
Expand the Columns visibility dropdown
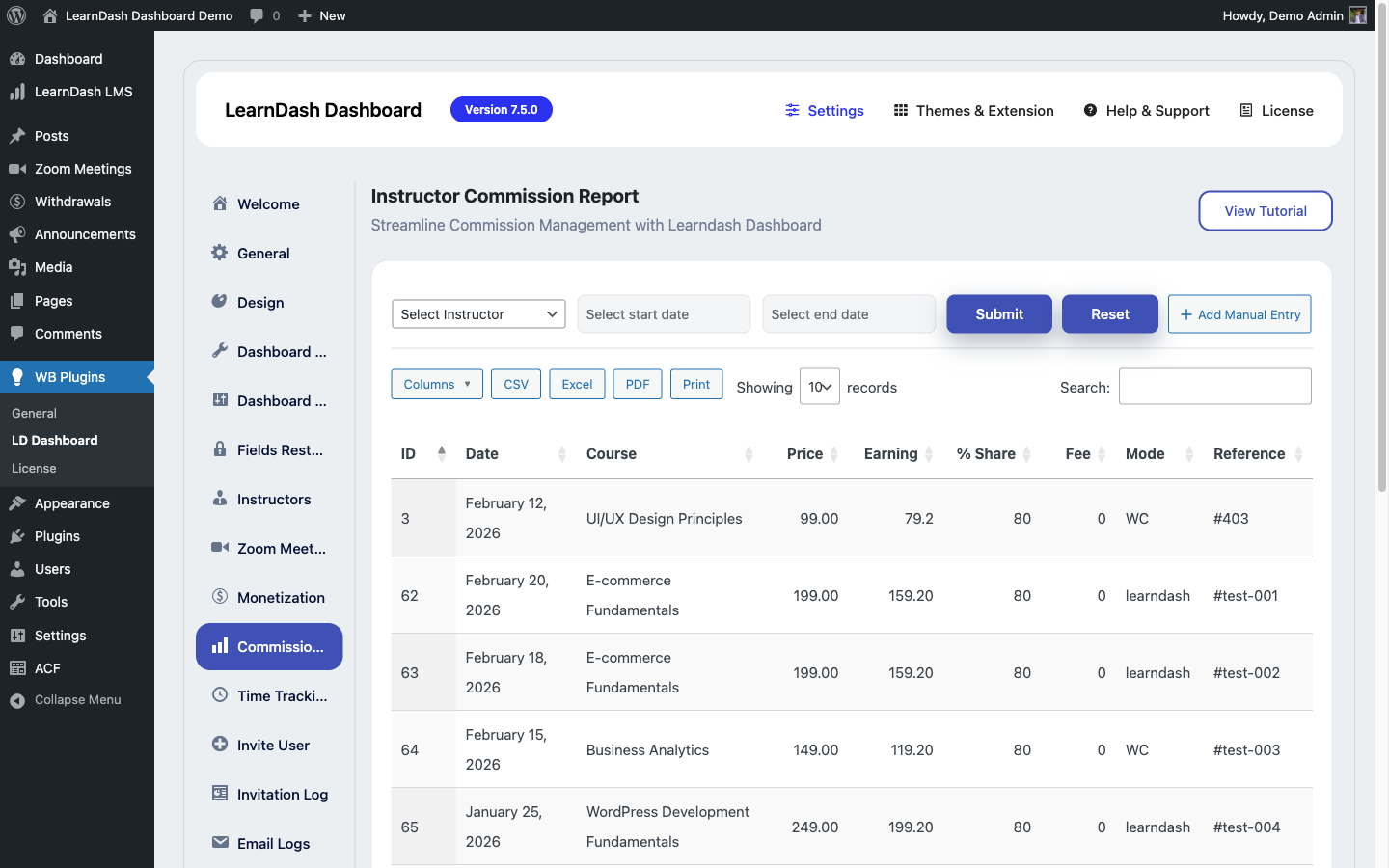(x=437, y=384)
